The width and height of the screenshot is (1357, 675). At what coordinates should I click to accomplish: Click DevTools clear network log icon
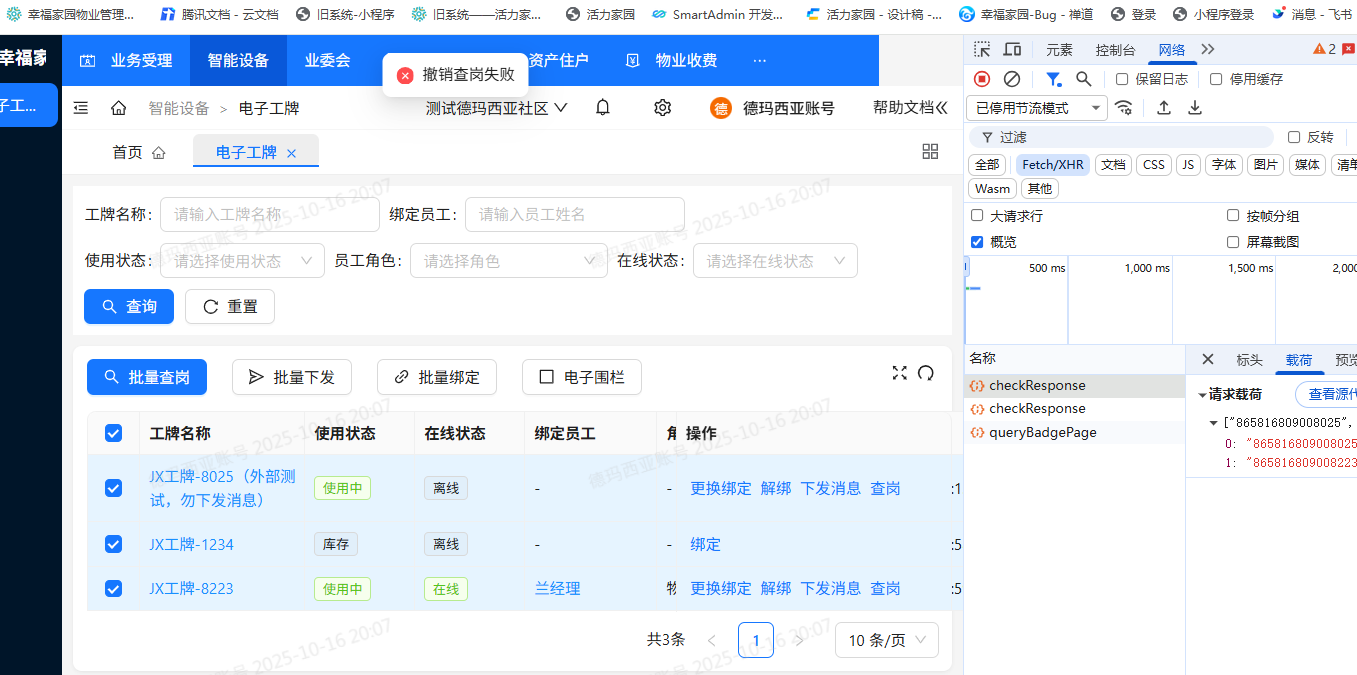click(1012, 79)
